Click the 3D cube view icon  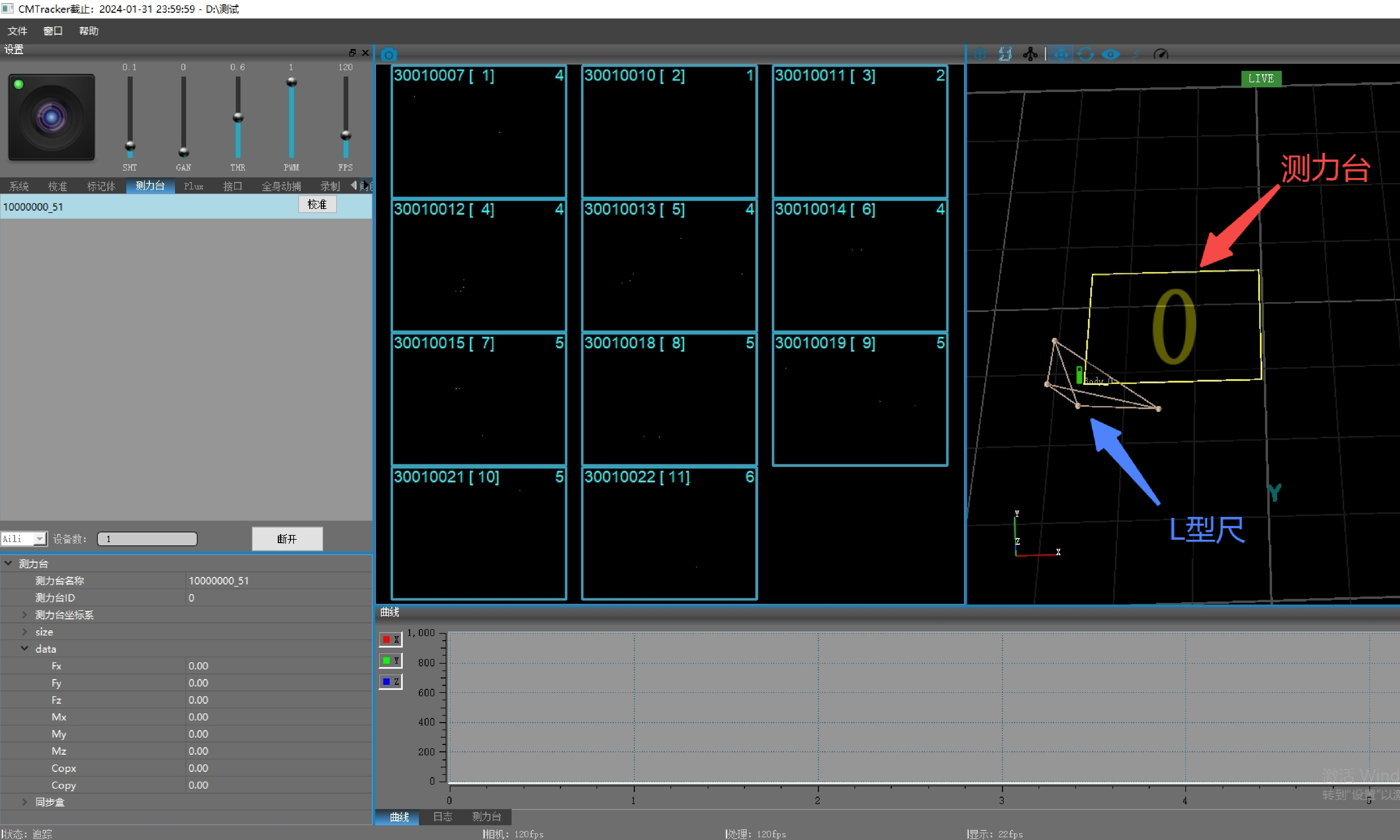pyautogui.click(x=980, y=54)
